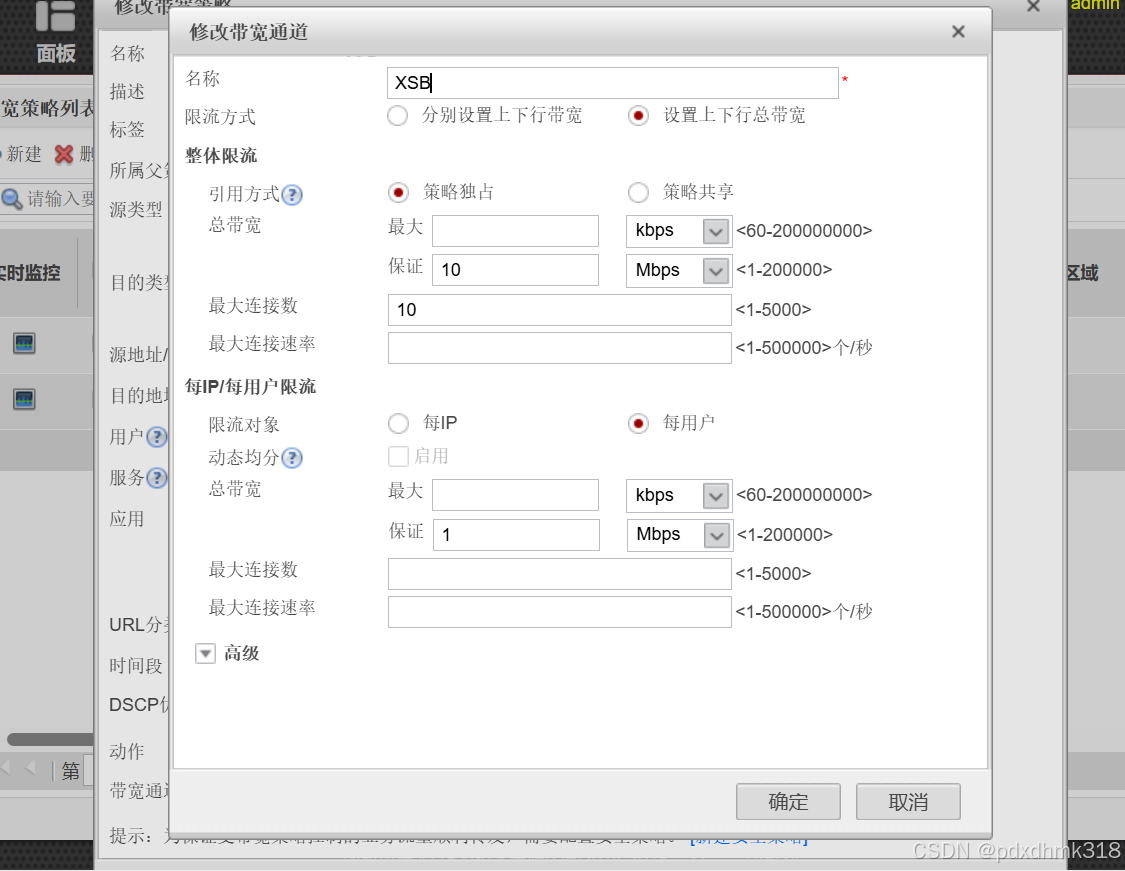The image size is (1125, 871).
Task: Click the per-user 最大连接数 input field
Action: click(560, 574)
